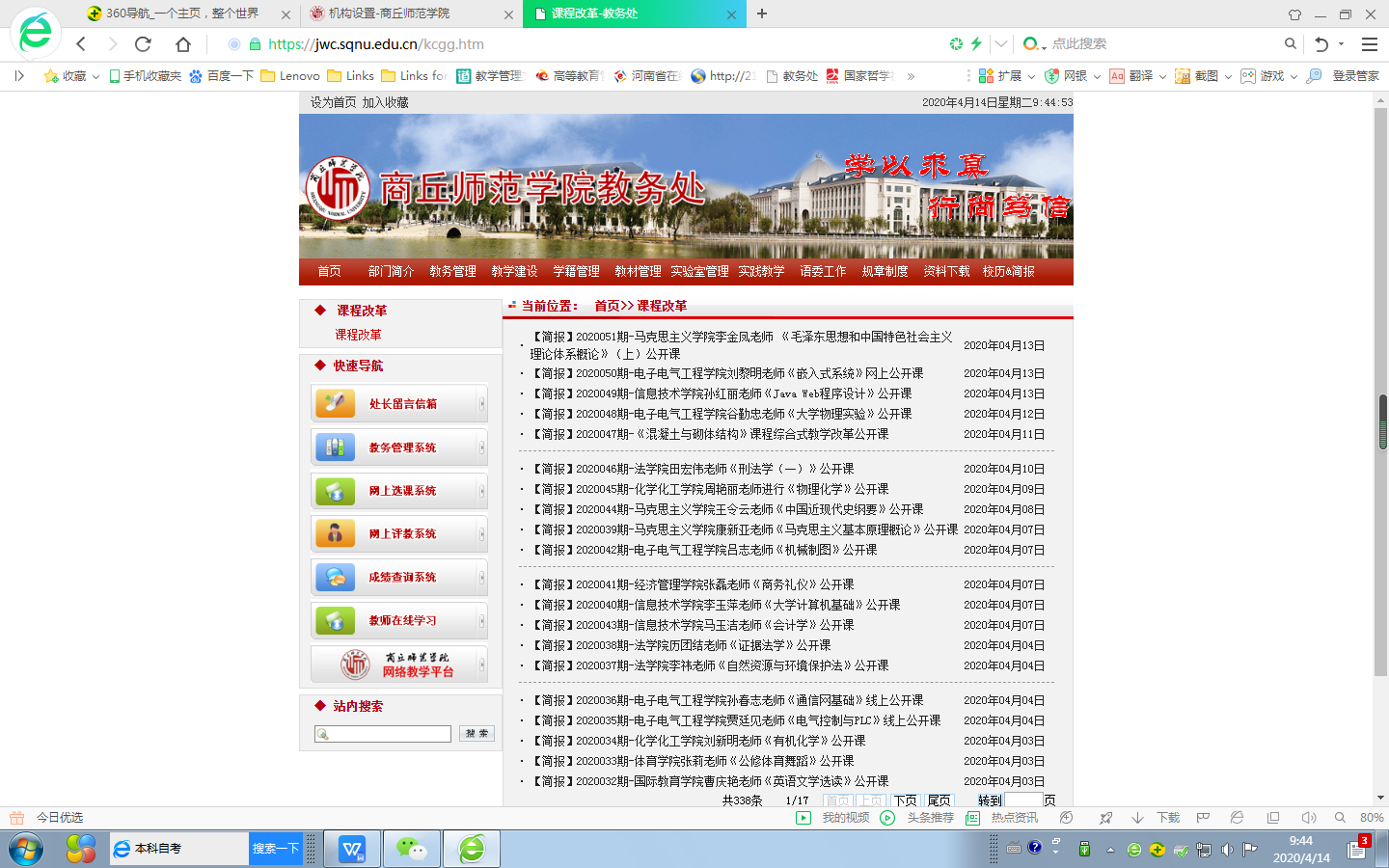Open the 游戏 games tool
The width and height of the screenshot is (1389, 868).
pyautogui.click(x=1248, y=75)
